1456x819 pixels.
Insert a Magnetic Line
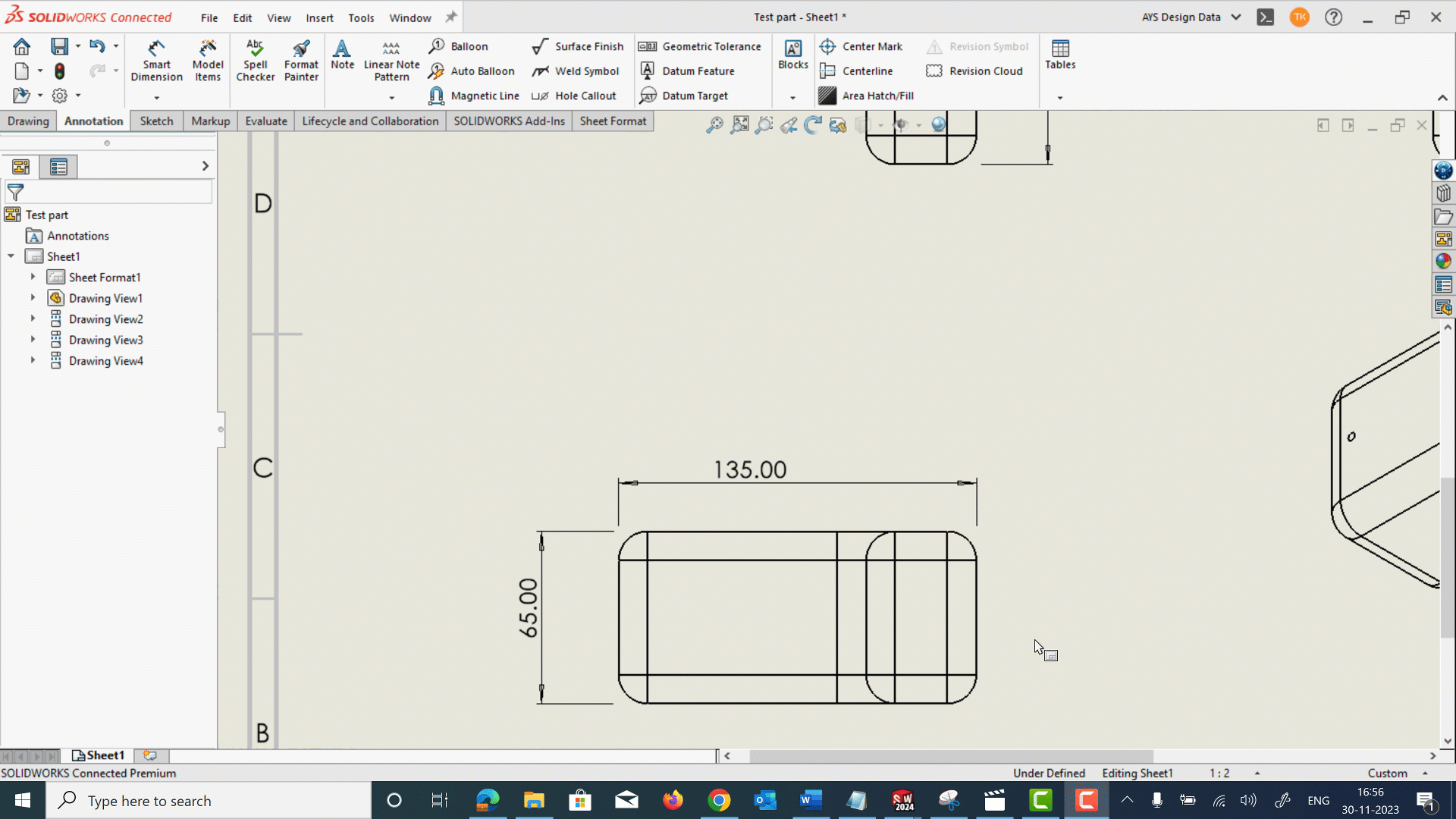[474, 96]
